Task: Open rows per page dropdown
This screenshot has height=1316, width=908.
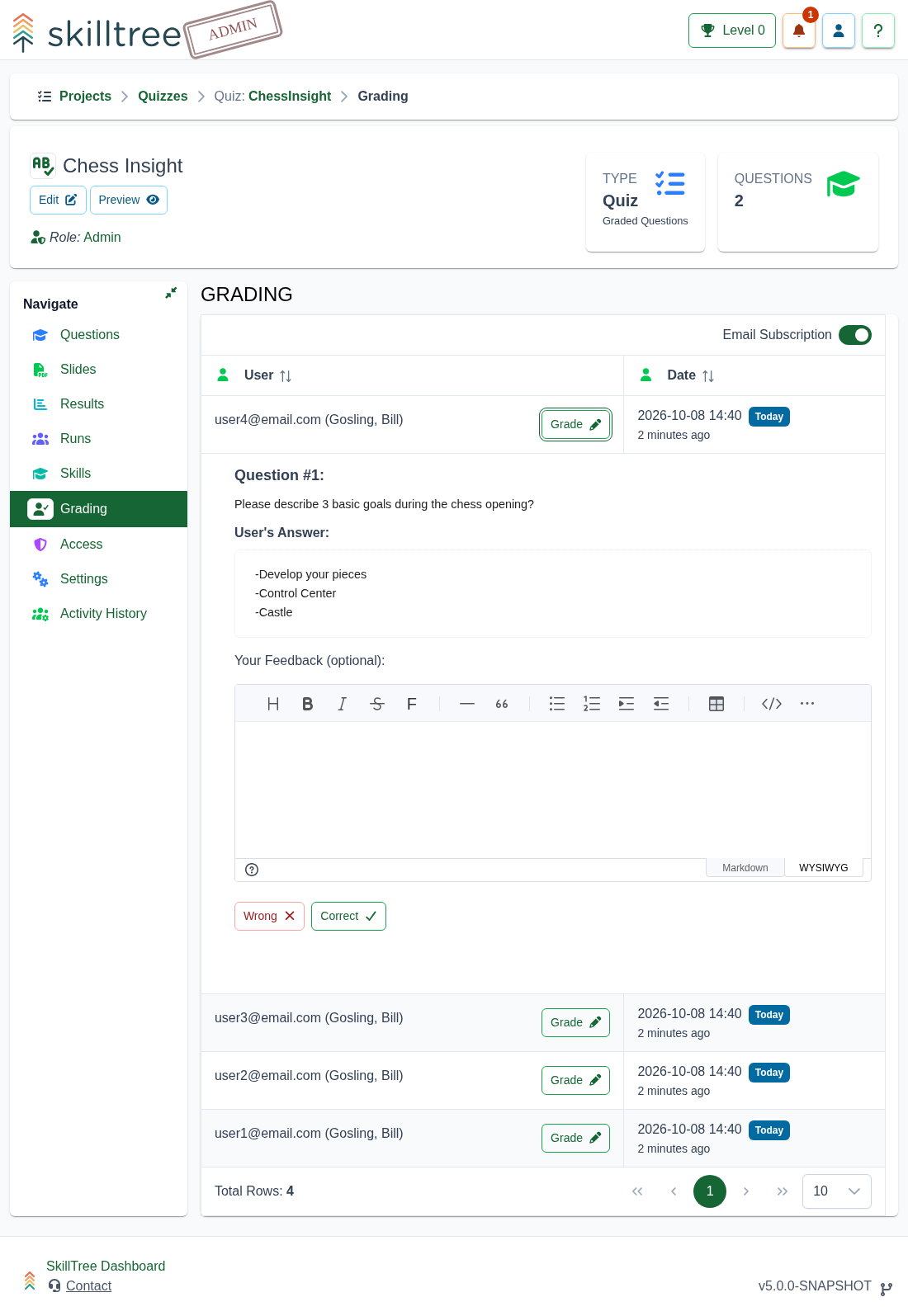Action: (836, 1191)
